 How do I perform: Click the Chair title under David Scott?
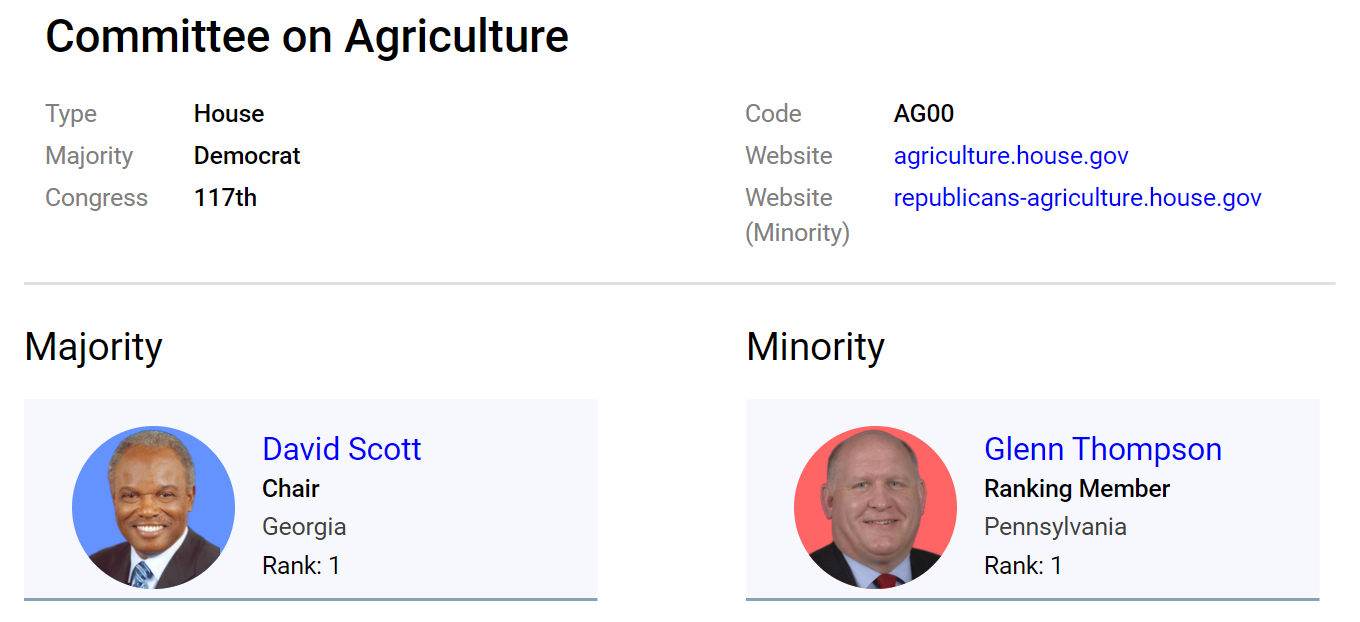(291, 489)
